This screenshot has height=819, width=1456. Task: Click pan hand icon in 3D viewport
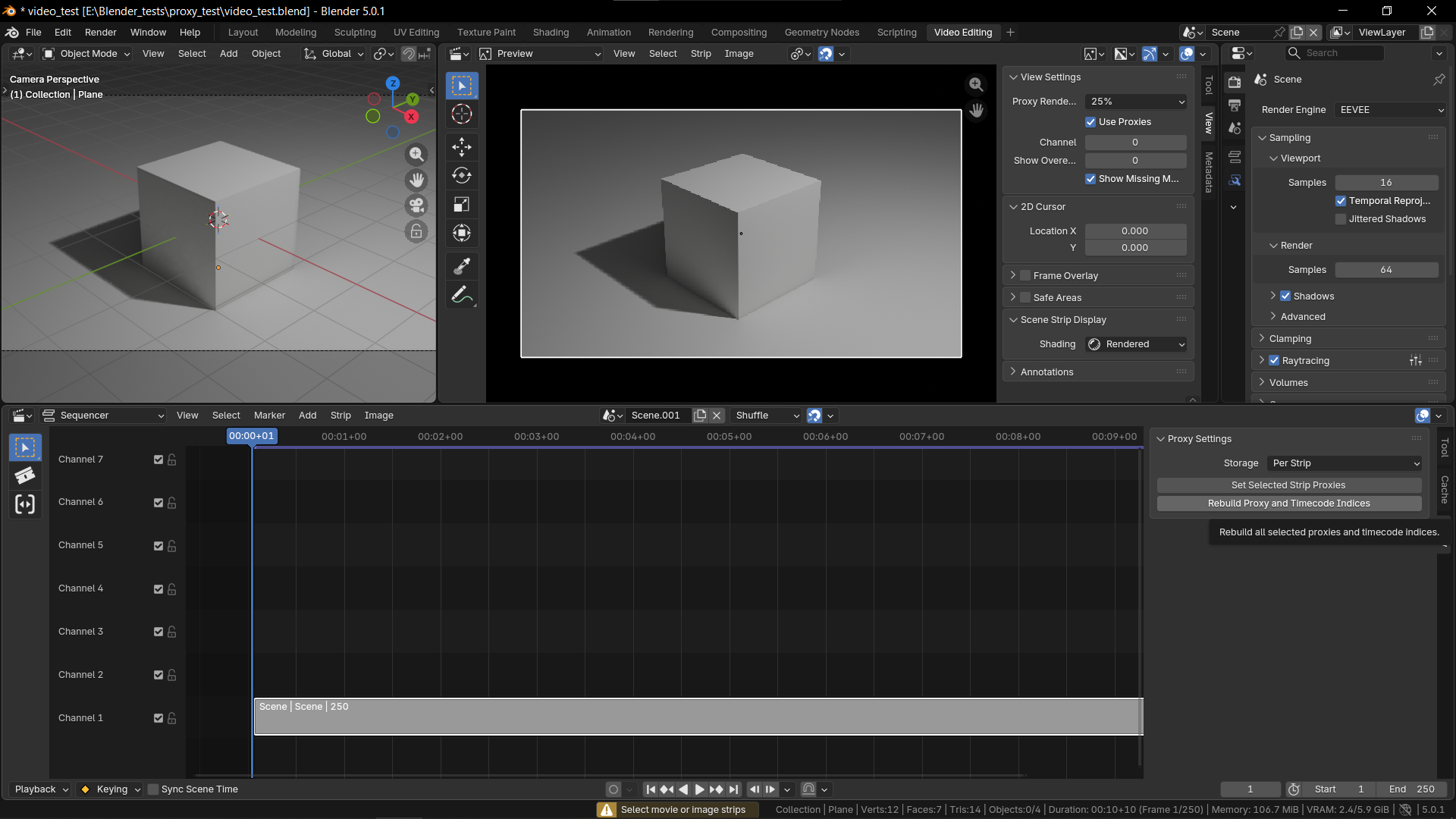(416, 180)
